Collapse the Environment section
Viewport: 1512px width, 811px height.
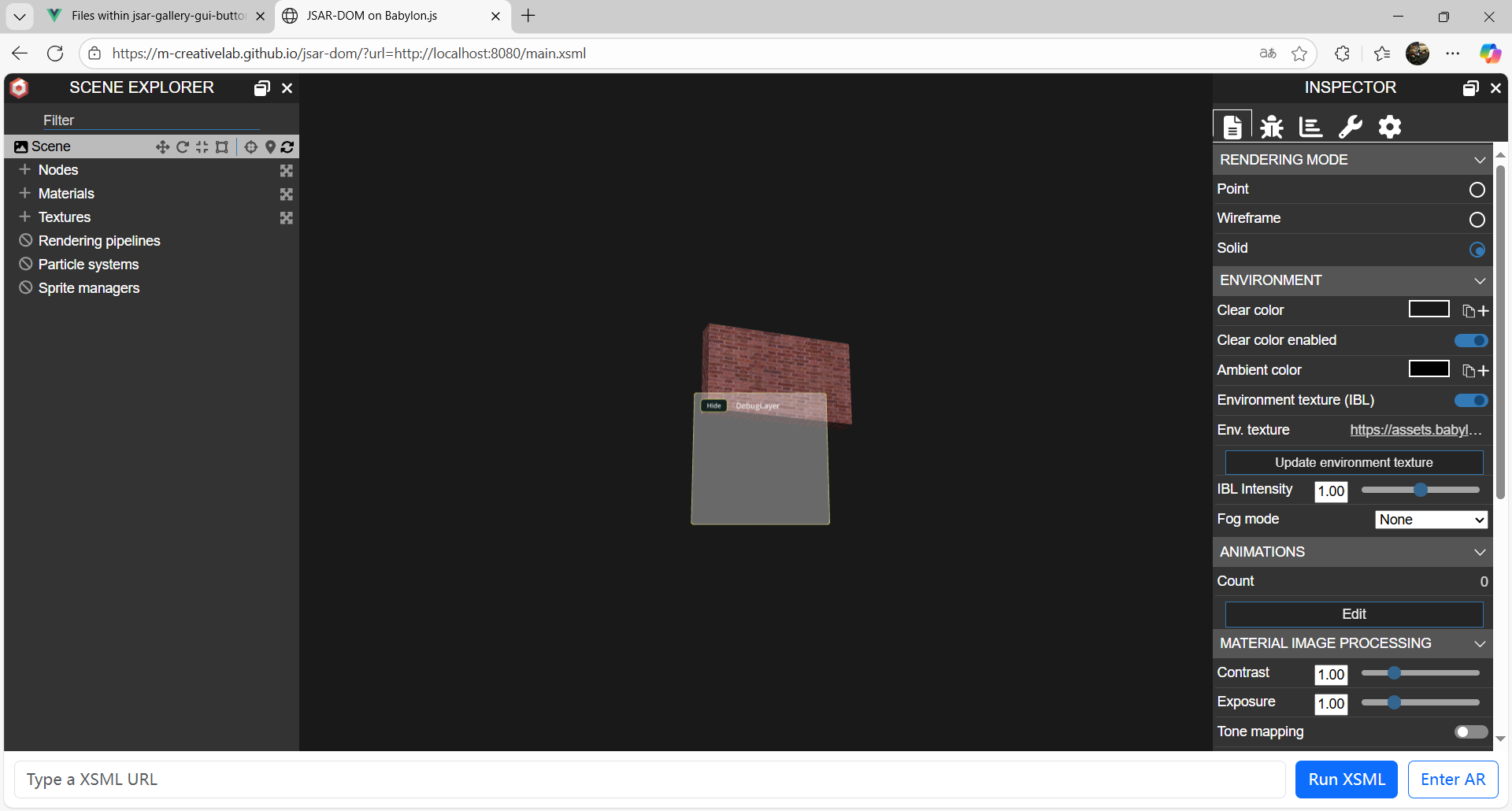(x=1480, y=281)
